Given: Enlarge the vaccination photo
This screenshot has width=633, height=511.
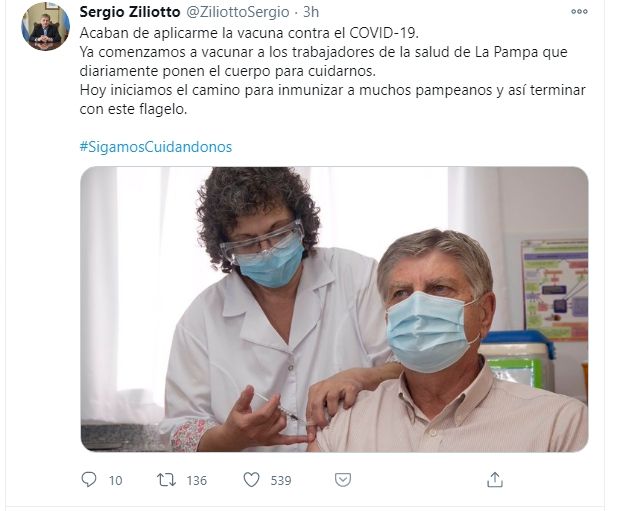Looking at the screenshot, I should pyautogui.click(x=334, y=309).
